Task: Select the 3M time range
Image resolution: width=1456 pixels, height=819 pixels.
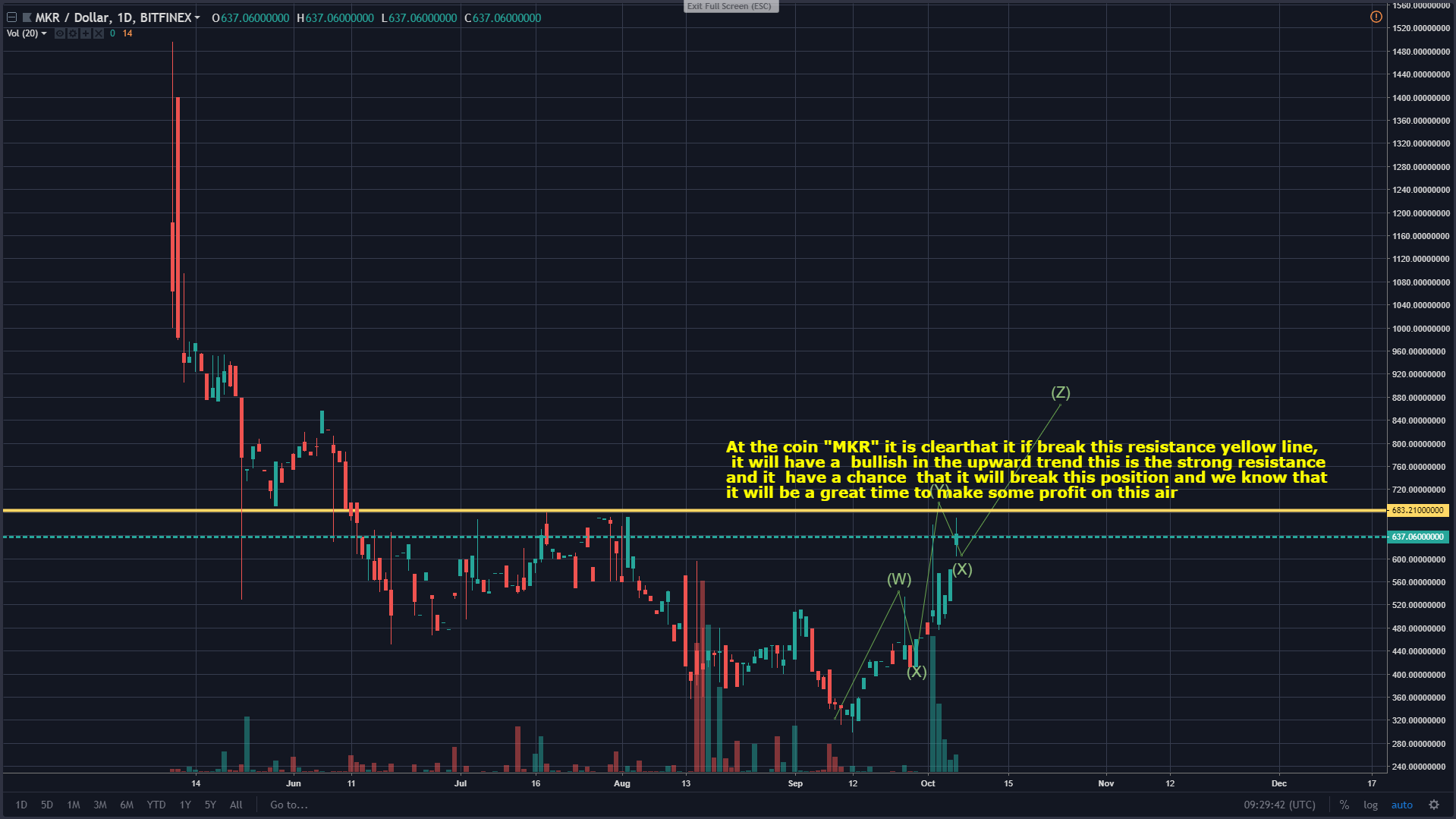Action: (100, 805)
